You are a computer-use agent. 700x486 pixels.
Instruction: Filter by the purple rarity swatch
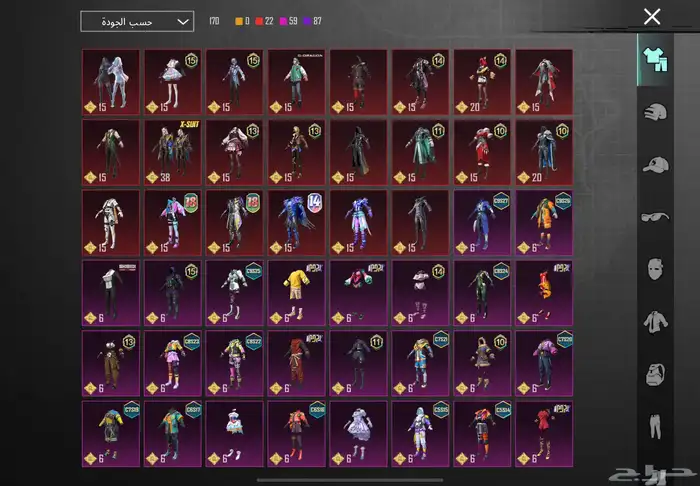(x=310, y=21)
